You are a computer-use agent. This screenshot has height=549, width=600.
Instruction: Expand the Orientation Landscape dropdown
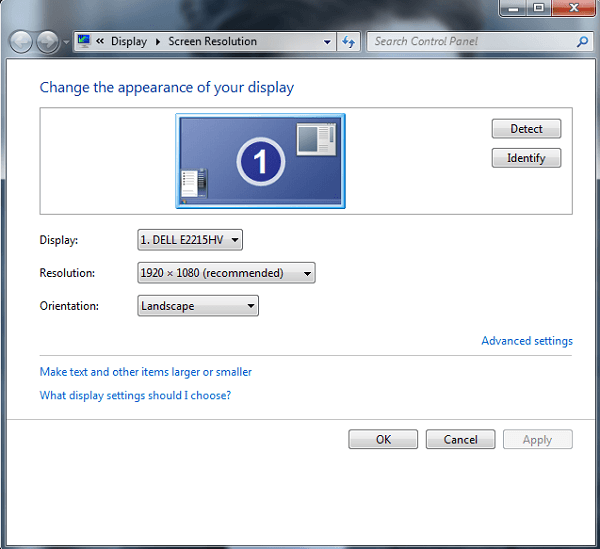point(198,306)
